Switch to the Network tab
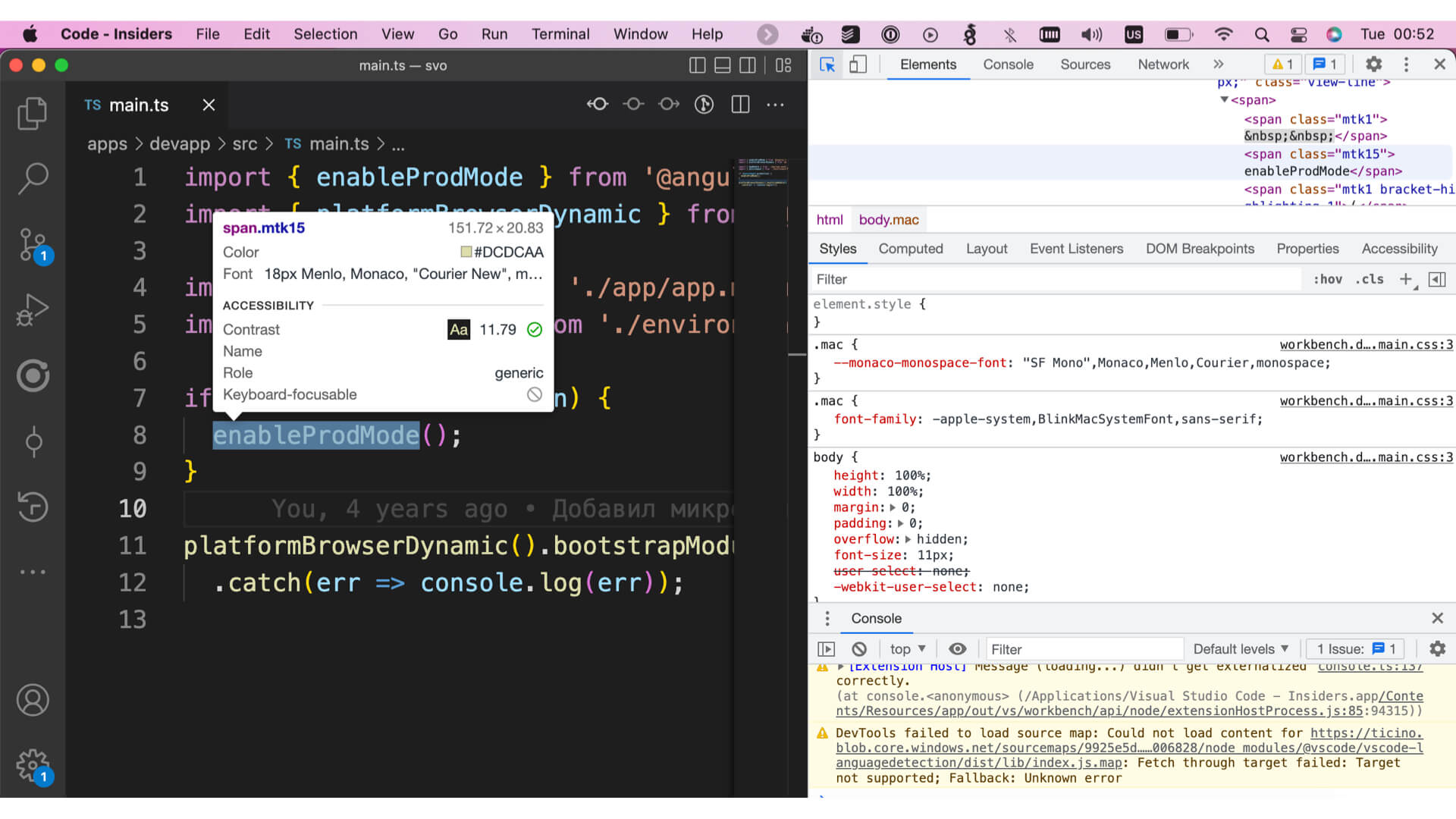The image size is (1456, 819). click(1163, 64)
